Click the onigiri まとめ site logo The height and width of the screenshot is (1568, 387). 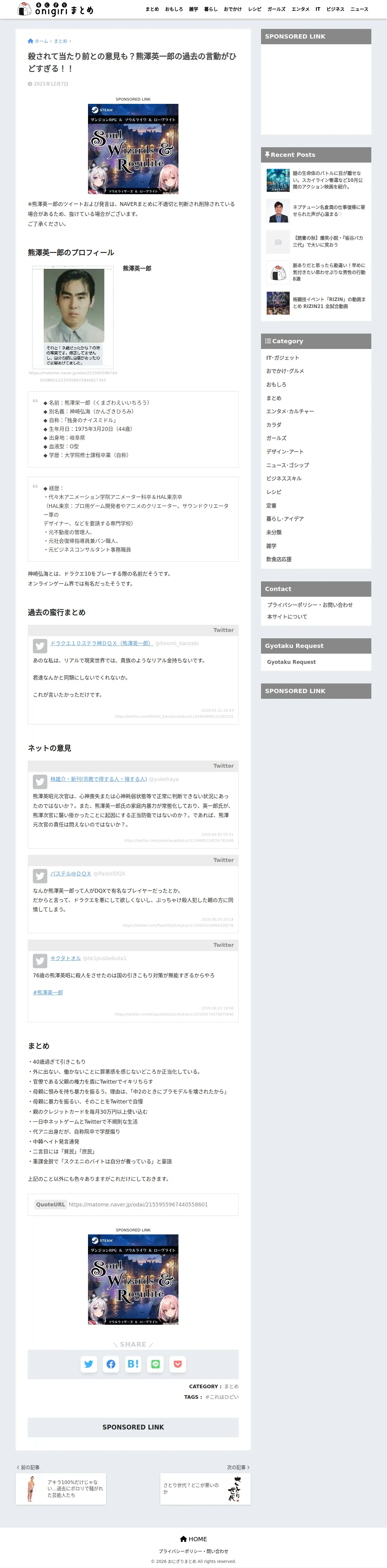pyautogui.click(x=55, y=9)
